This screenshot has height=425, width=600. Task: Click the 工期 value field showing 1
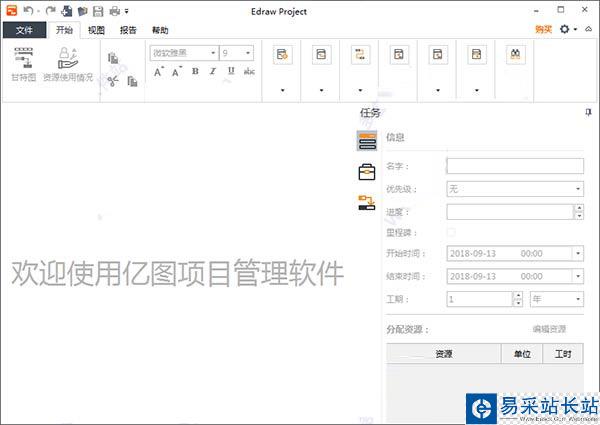click(x=479, y=299)
